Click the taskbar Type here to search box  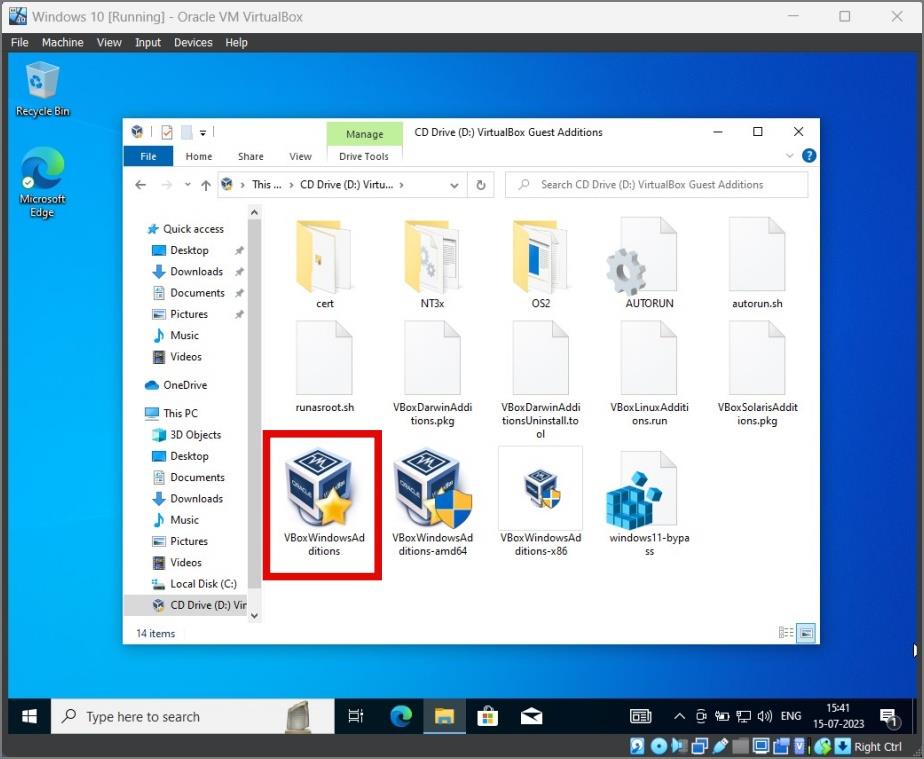tap(193, 716)
